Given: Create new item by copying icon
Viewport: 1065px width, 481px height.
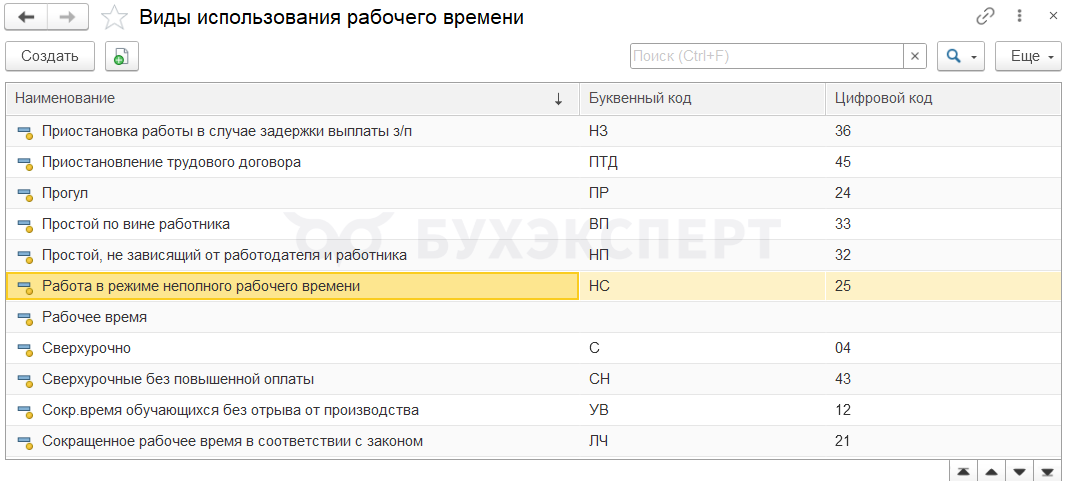Looking at the screenshot, I should [122, 56].
